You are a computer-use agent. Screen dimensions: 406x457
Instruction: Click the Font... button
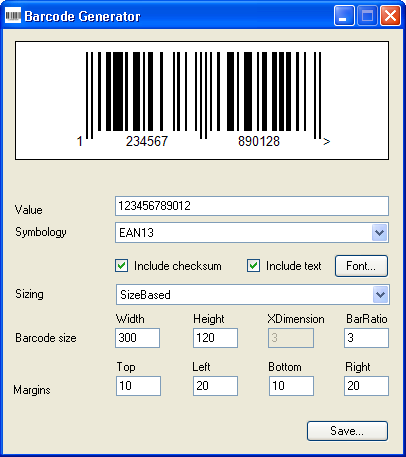coord(361,266)
